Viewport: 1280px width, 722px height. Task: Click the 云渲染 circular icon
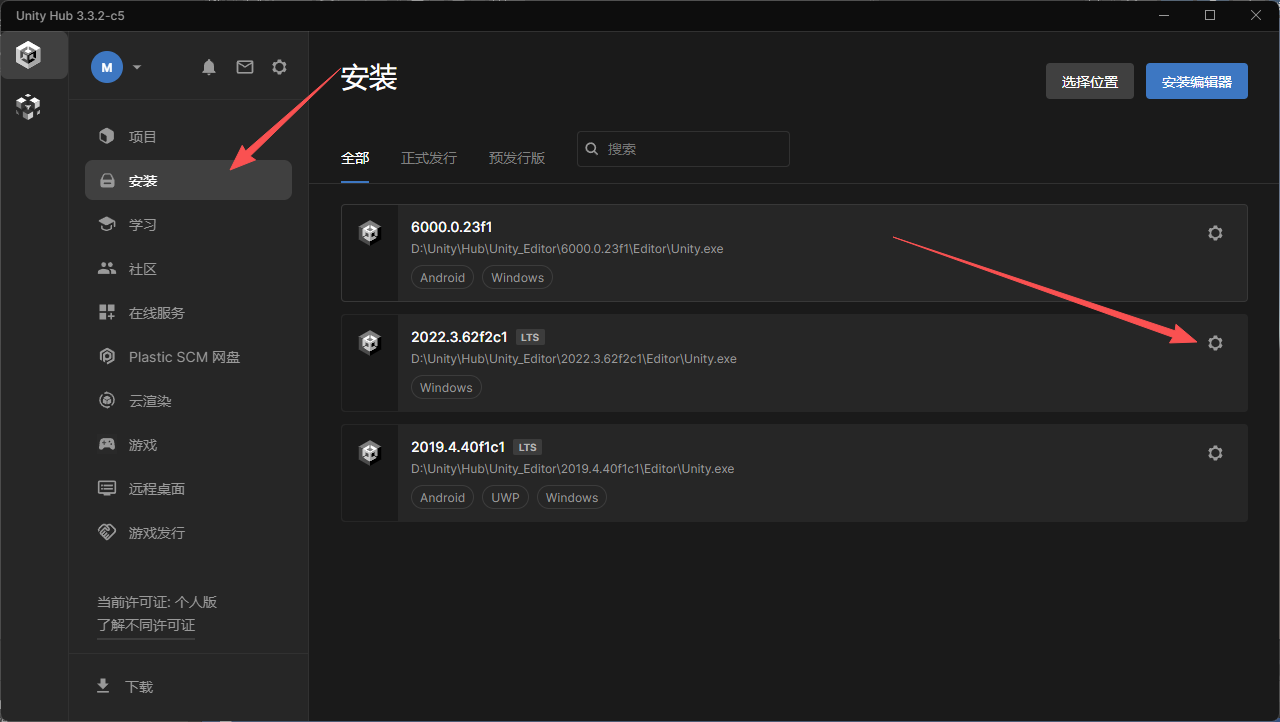pyautogui.click(x=107, y=400)
